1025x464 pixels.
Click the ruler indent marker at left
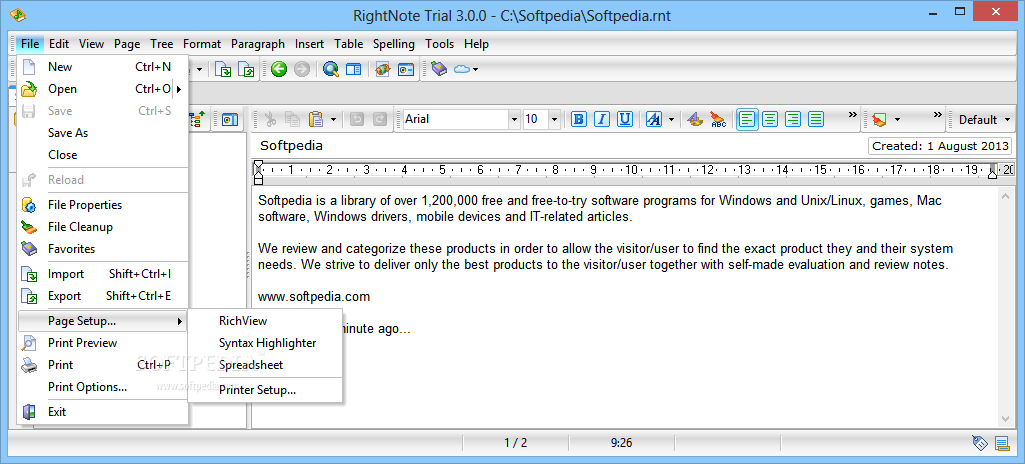(x=258, y=171)
